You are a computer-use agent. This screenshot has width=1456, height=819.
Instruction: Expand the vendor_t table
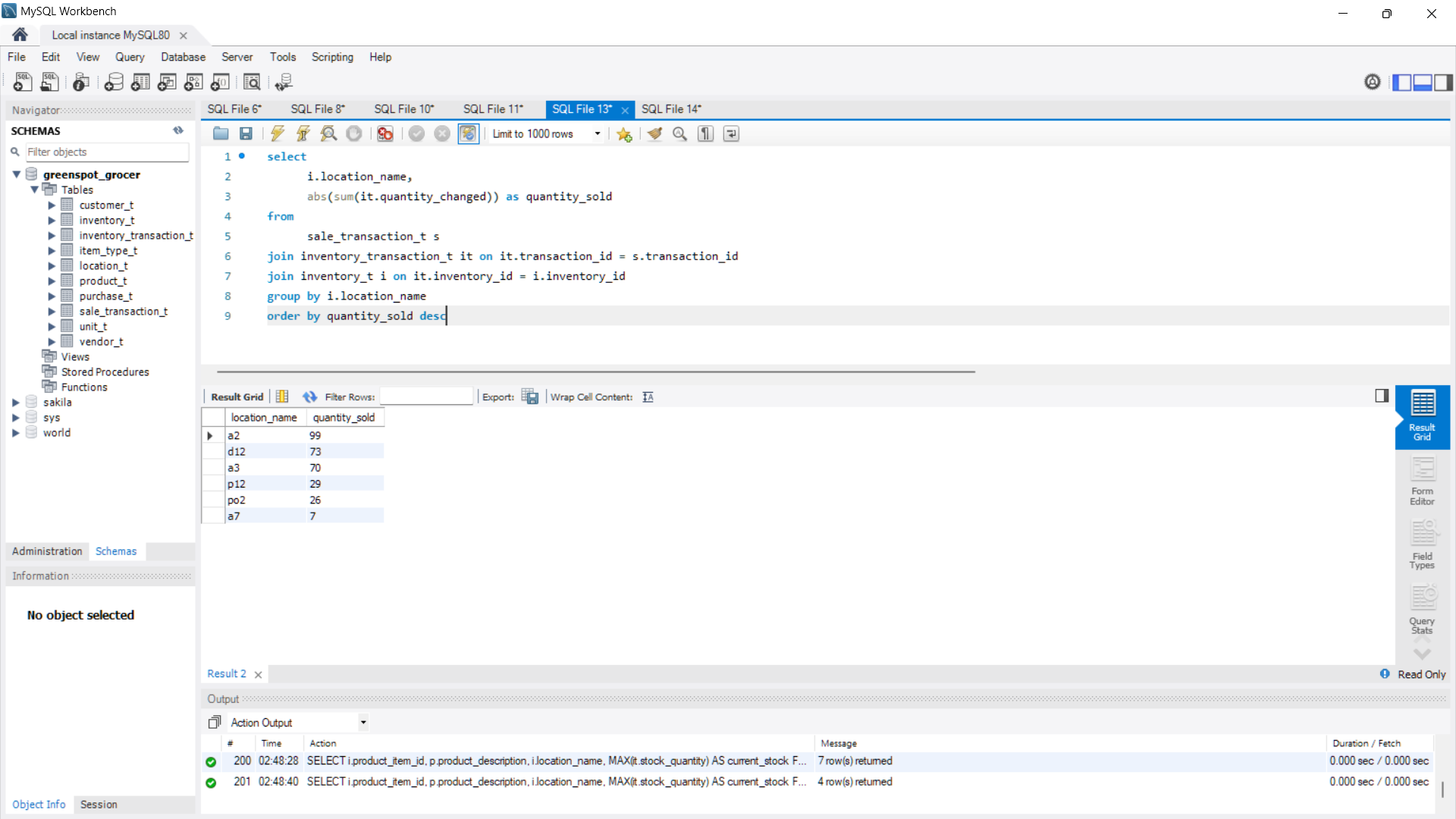(52, 342)
